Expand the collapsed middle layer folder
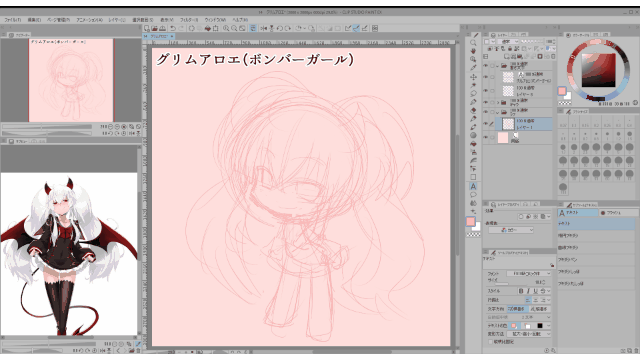This screenshot has height=360, width=640. pyautogui.click(x=498, y=102)
